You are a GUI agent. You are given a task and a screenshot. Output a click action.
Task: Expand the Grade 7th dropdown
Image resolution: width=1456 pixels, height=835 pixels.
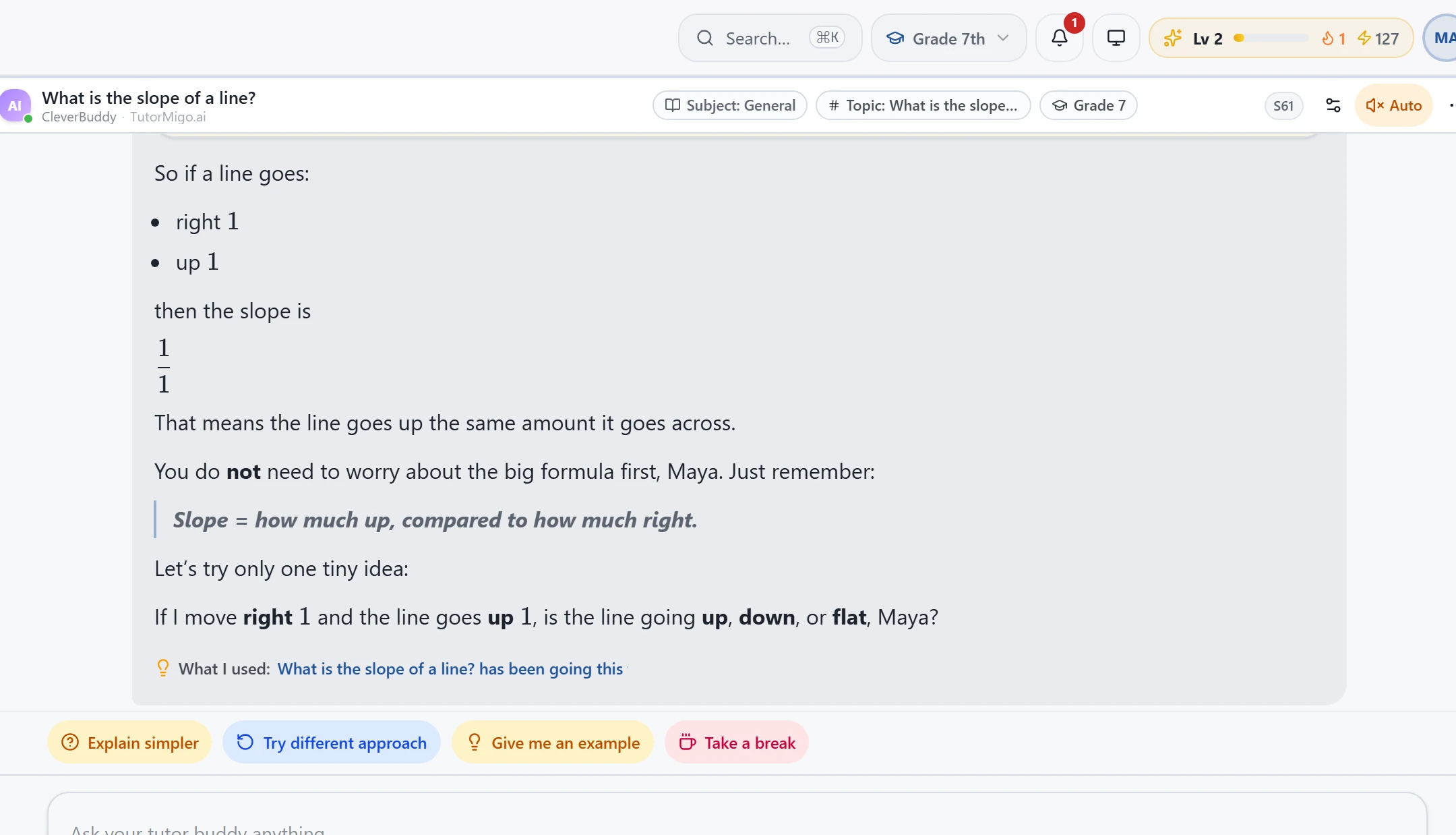948,38
